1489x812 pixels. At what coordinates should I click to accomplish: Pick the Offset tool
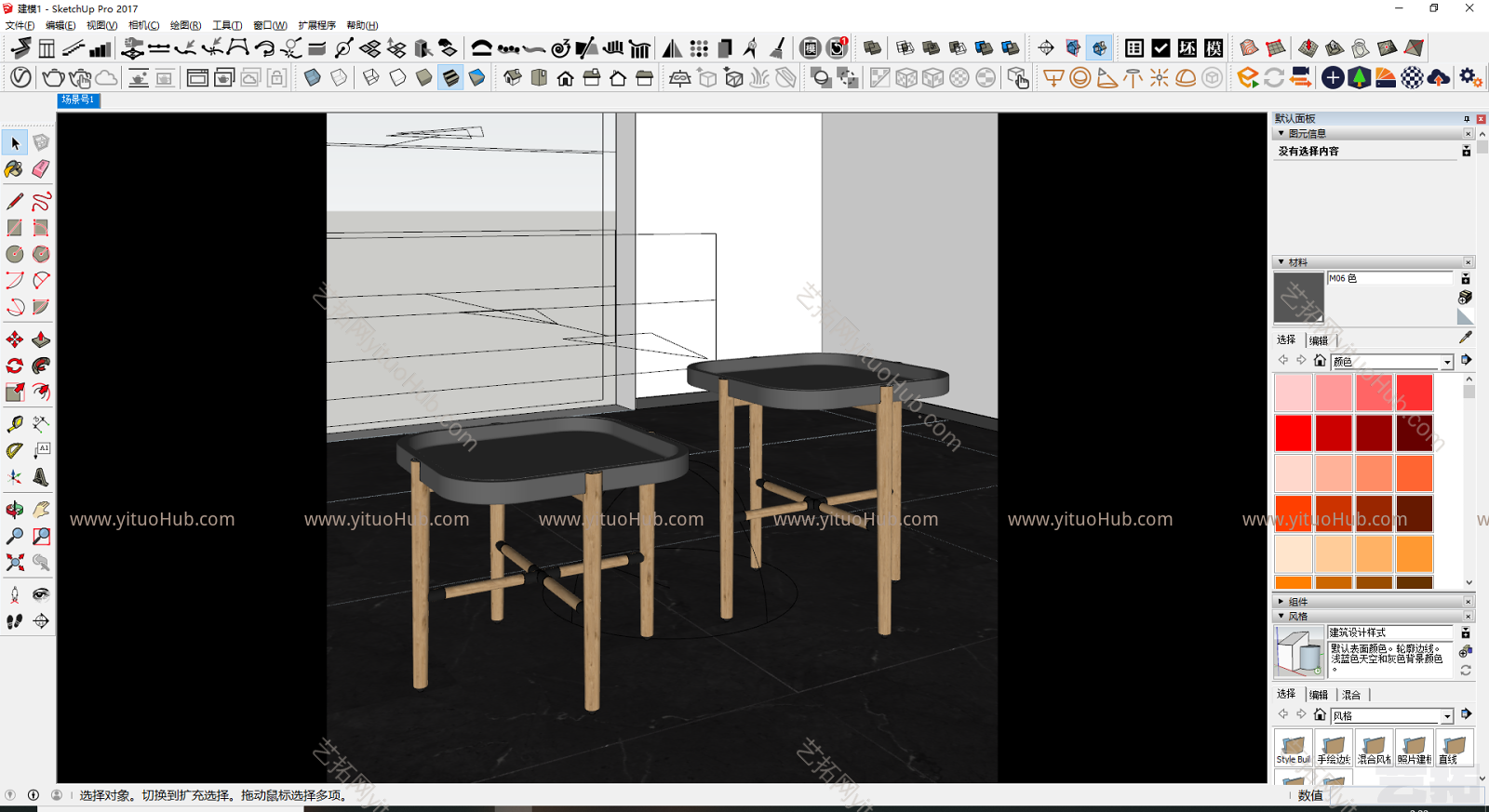coord(41,392)
